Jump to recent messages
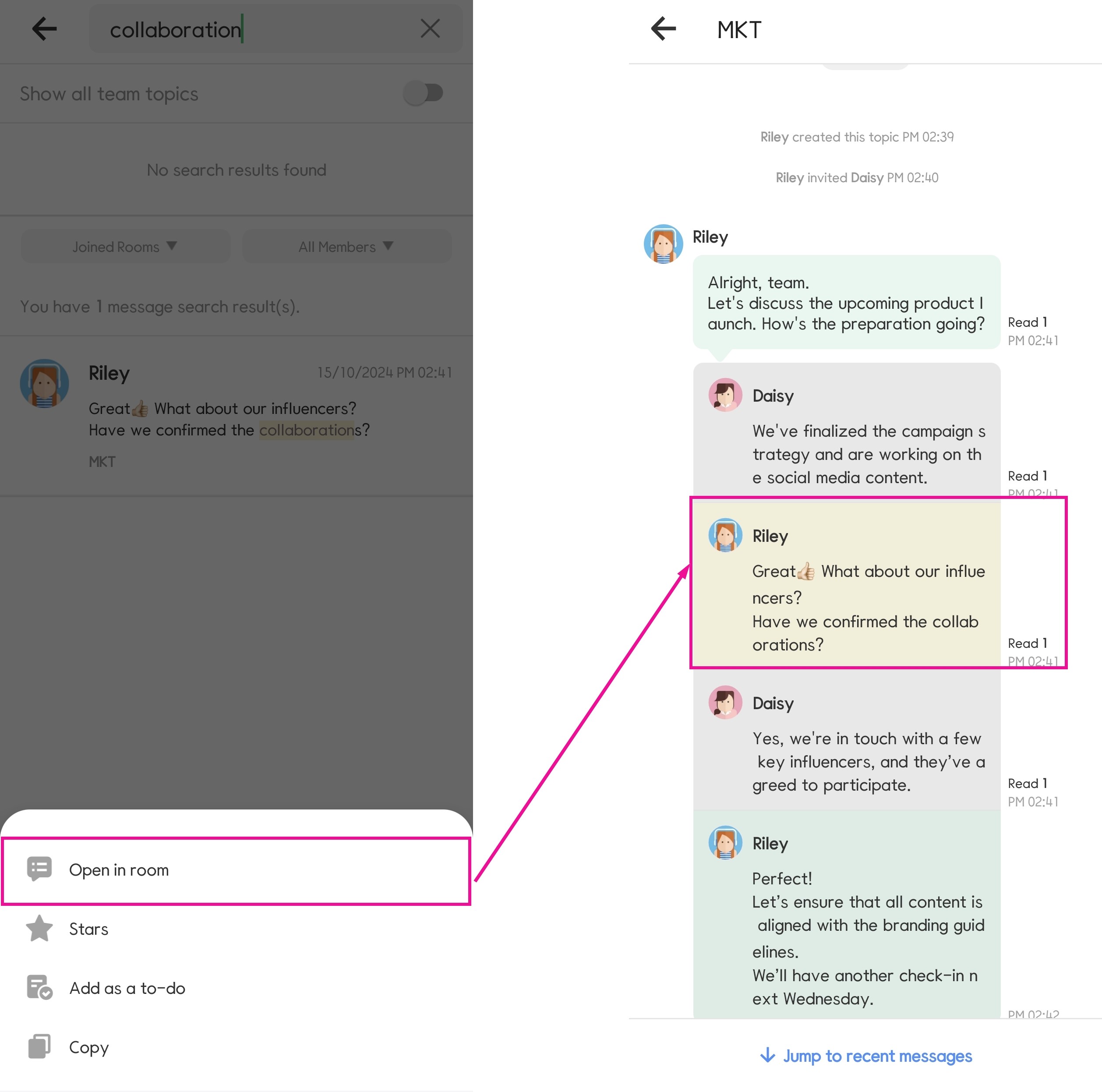Viewport: 1102px width, 1092px height. pyautogui.click(x=866, y=1056)
